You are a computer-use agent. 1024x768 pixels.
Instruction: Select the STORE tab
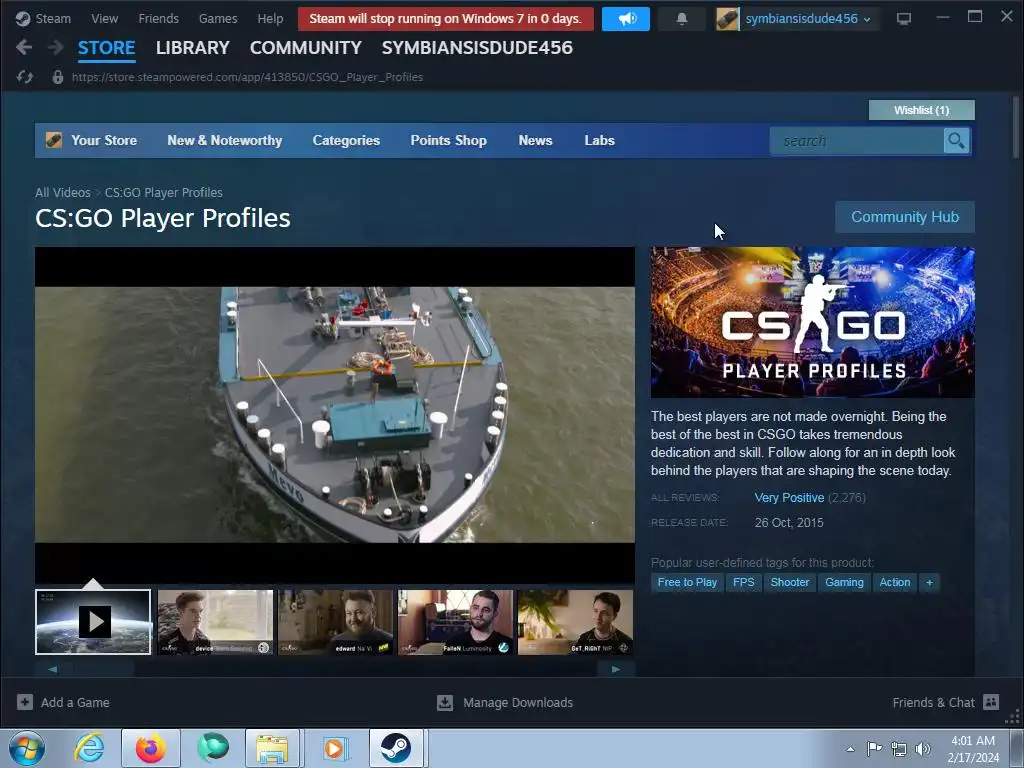[106, 48]
